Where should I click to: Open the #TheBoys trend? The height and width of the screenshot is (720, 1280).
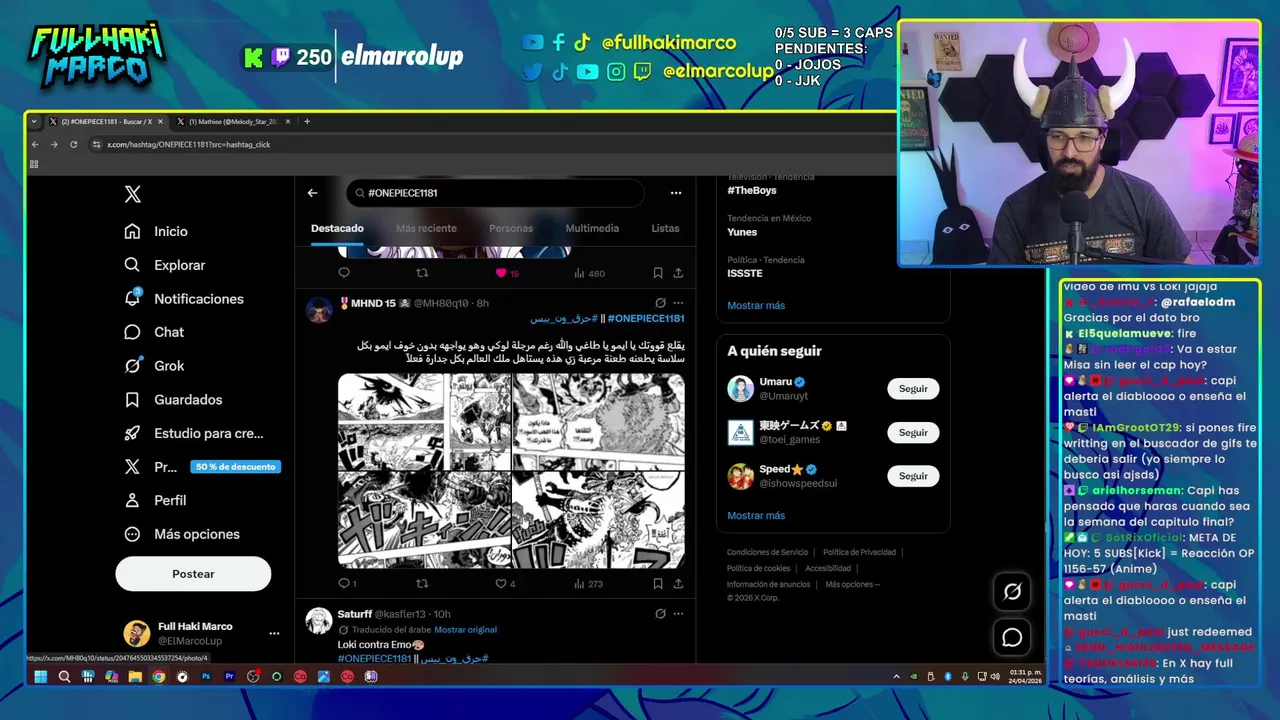[752, 190]
